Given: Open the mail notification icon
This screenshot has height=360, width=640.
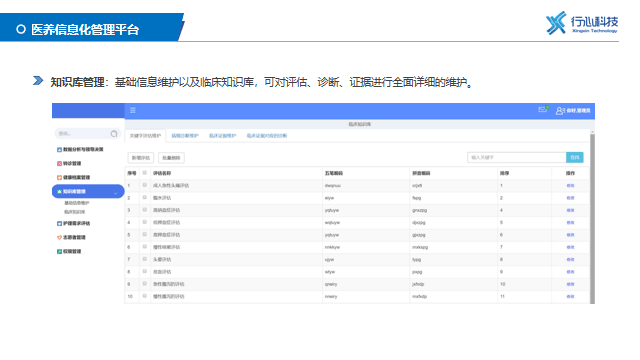Looking at the screenshot, I should point(542,110).
